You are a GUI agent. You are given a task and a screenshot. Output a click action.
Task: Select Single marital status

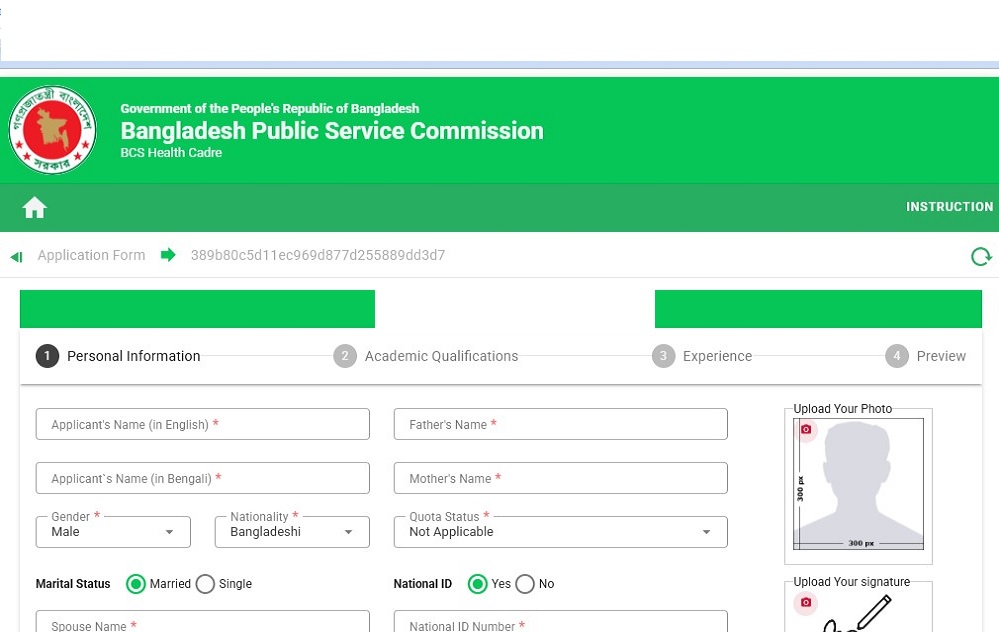coord(206,584)
